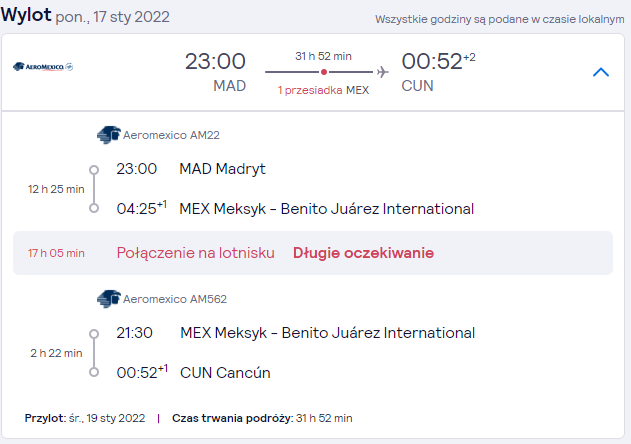Click the MEX arrival stop circle at 04:25
This screenshot has width=631, height=444.
click(x=94, y=208)
